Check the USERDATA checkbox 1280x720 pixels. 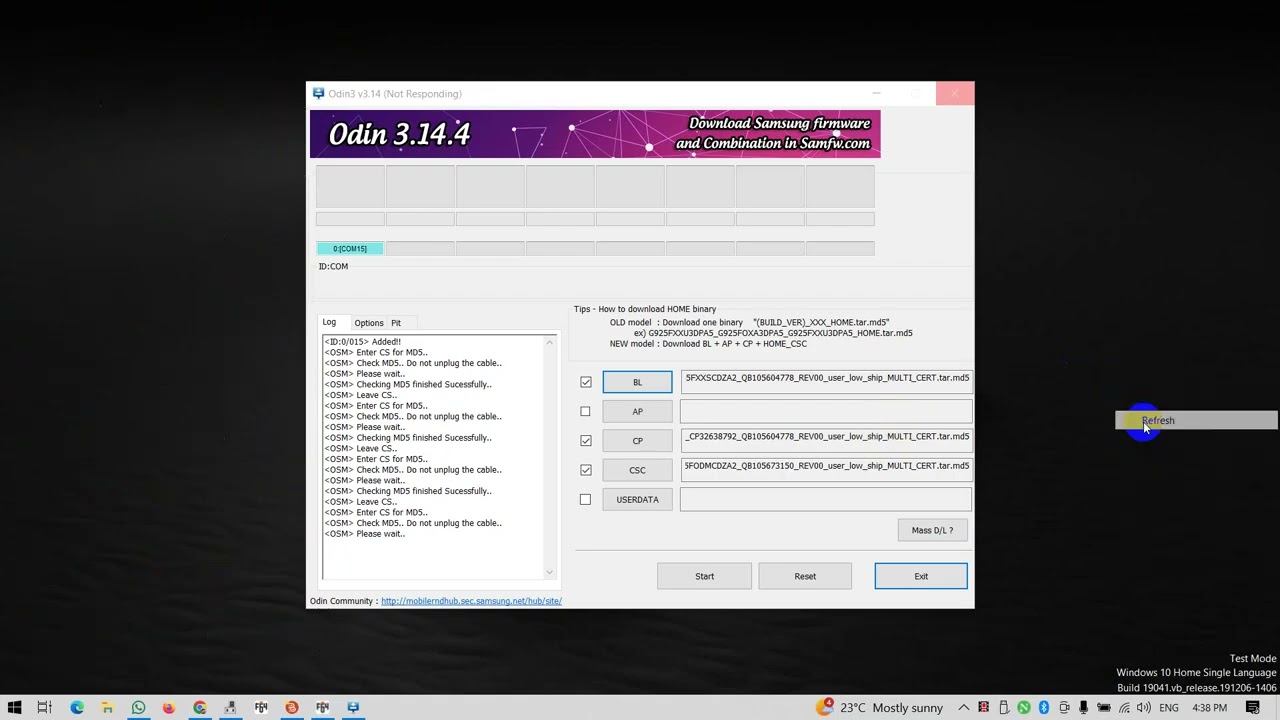586,499
